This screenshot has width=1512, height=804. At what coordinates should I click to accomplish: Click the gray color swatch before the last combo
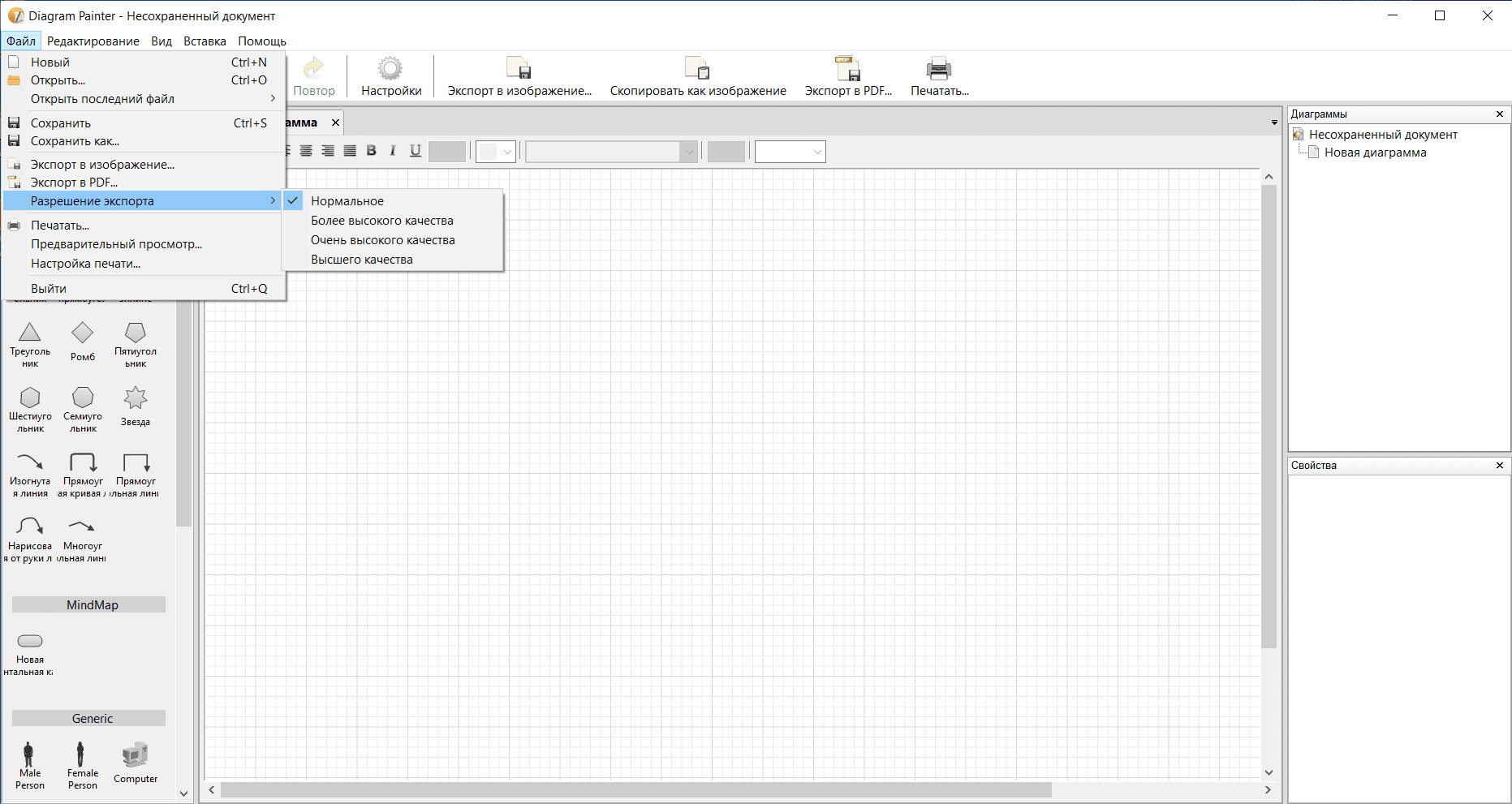726,152
